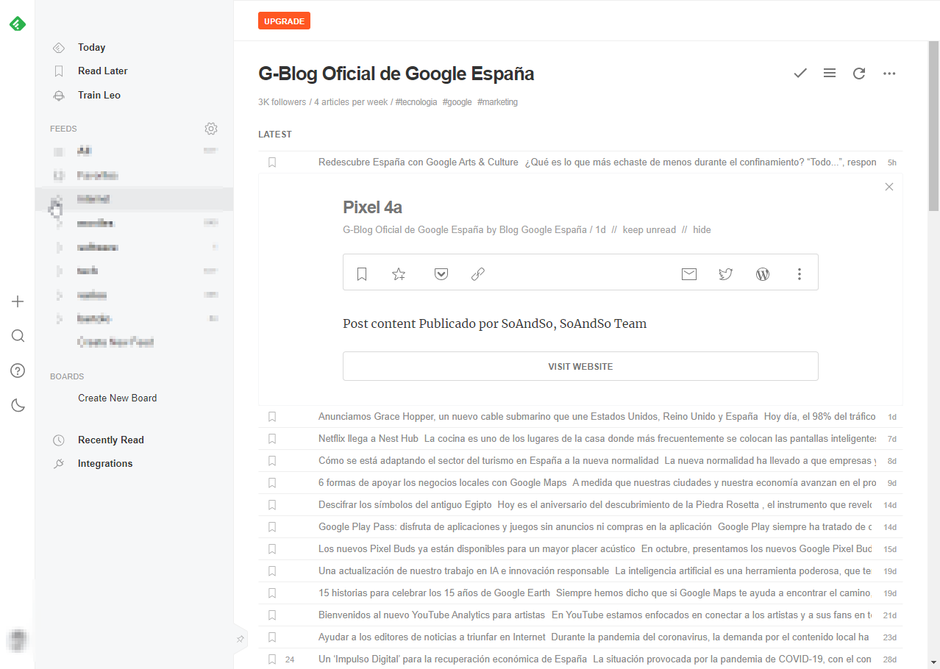Viewport: 940px width, 669px height.
Task: Open the help question mark icon
Action: point(18,370)
